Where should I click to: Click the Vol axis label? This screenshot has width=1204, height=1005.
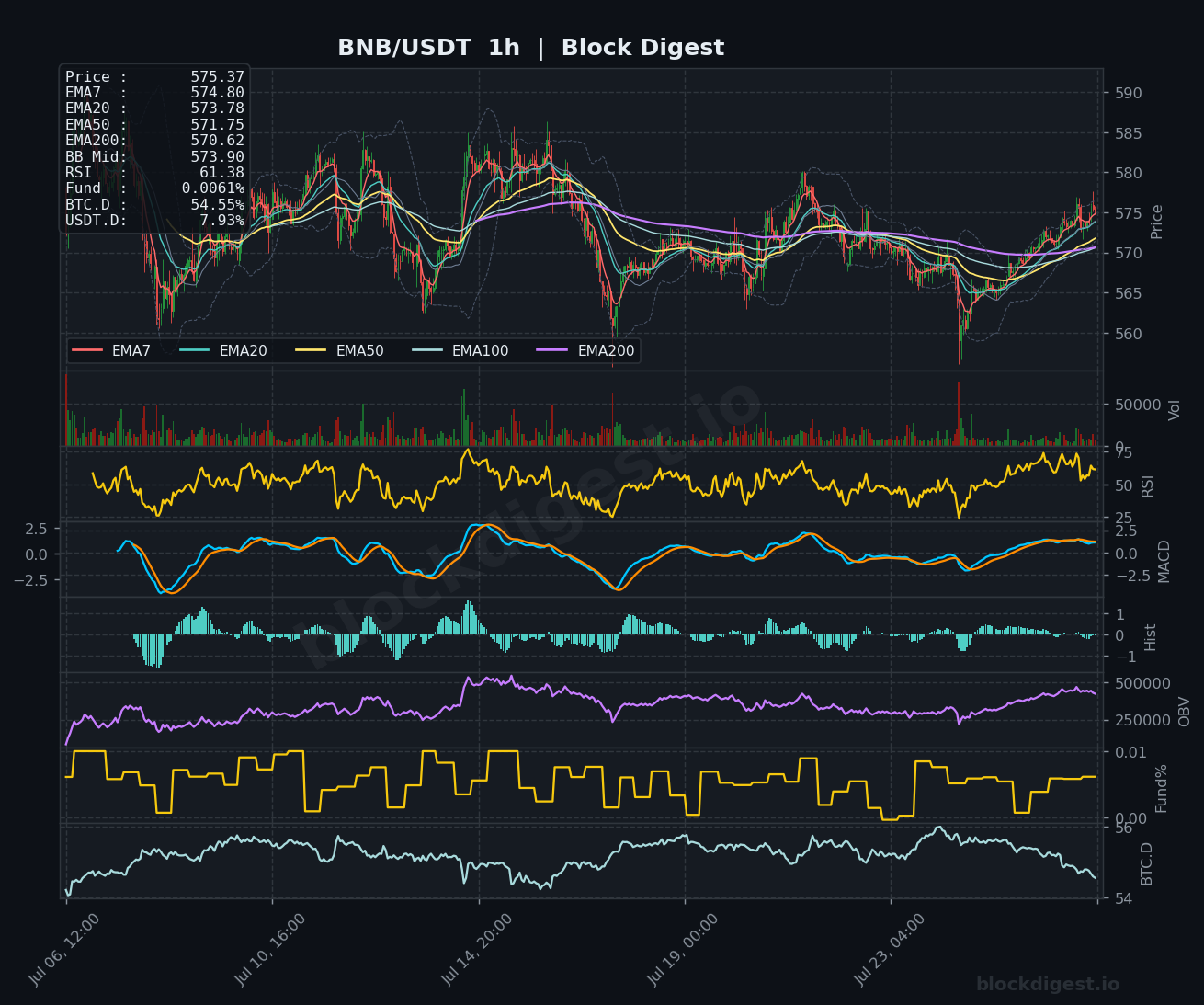[1174, 410]
